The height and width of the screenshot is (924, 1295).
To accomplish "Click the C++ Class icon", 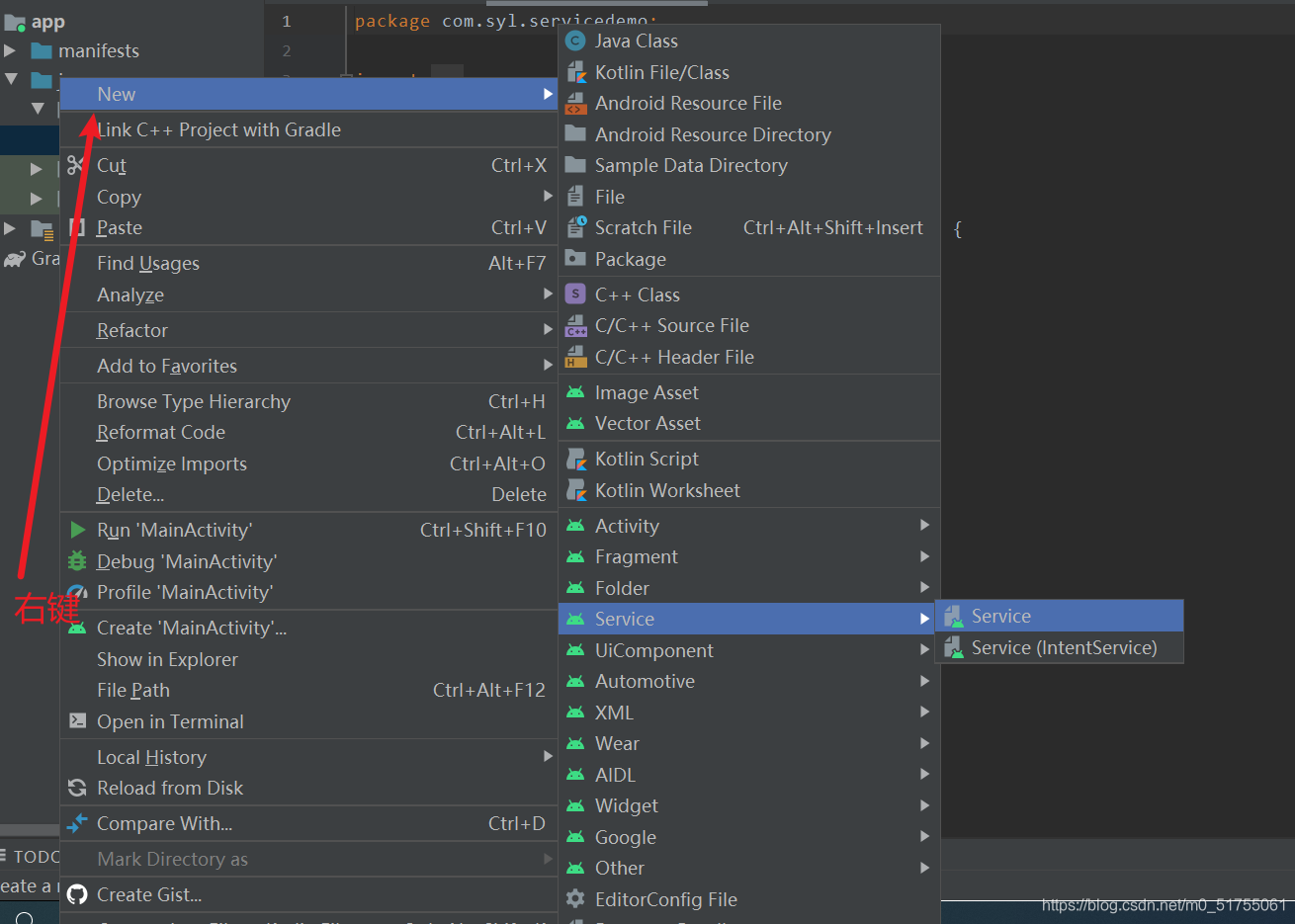I will (x=575, y=294).
